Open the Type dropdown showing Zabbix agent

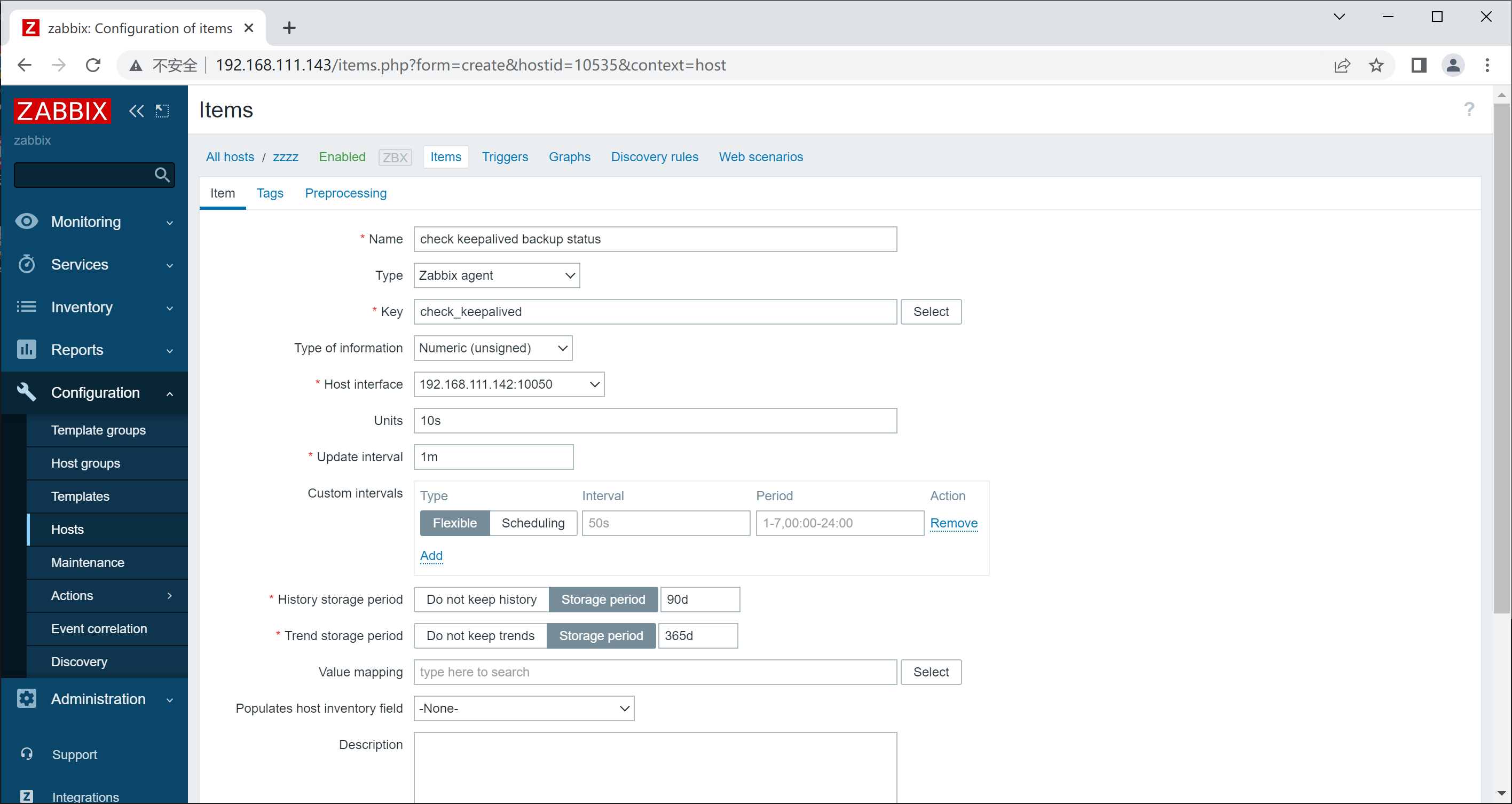[x=497, y=275]
